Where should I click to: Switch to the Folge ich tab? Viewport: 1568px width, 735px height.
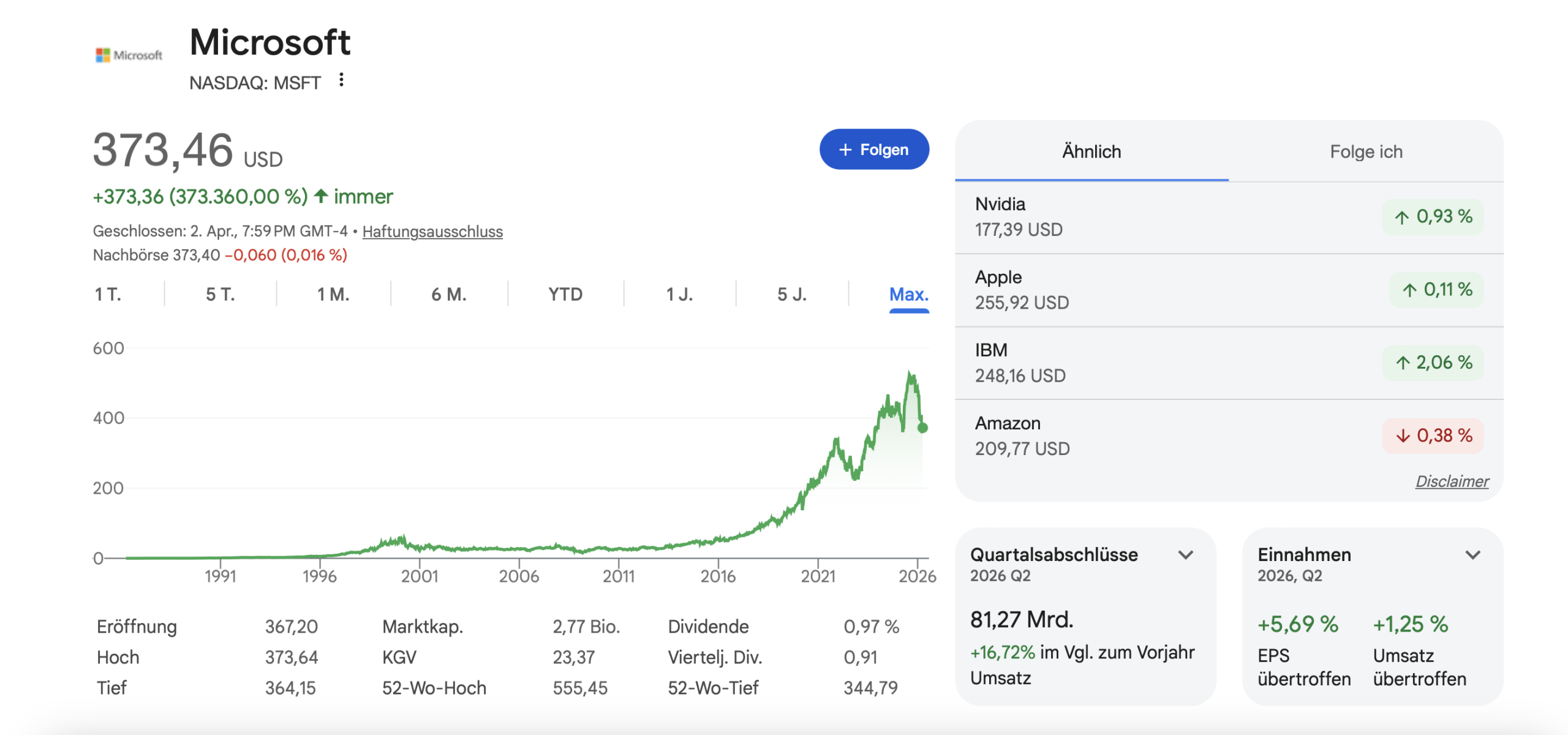coord(1366,152)
